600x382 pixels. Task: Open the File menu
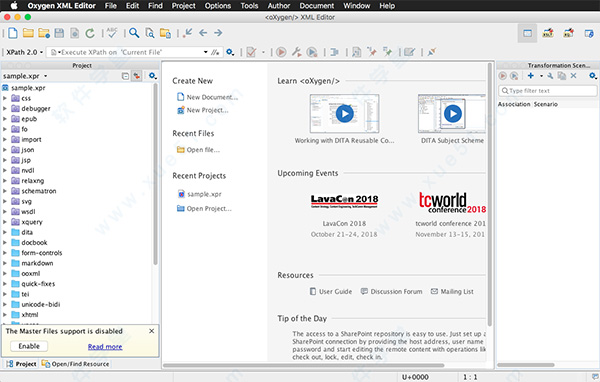(x=111, y=6)
